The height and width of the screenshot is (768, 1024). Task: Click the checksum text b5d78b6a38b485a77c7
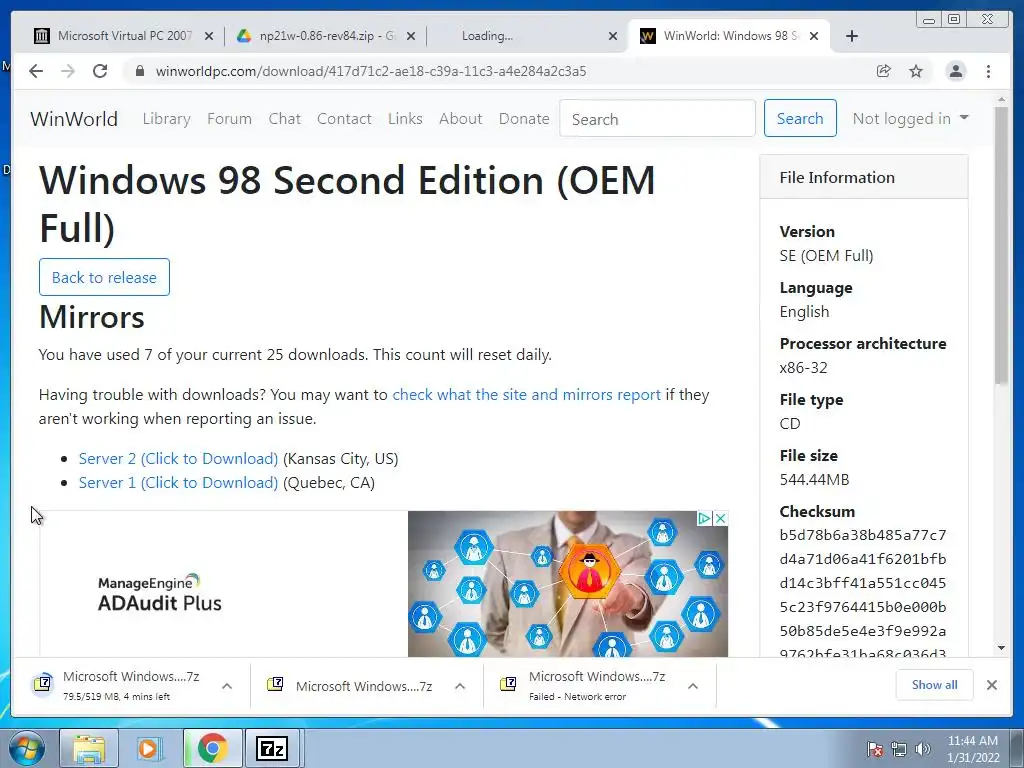pos(863,535)
